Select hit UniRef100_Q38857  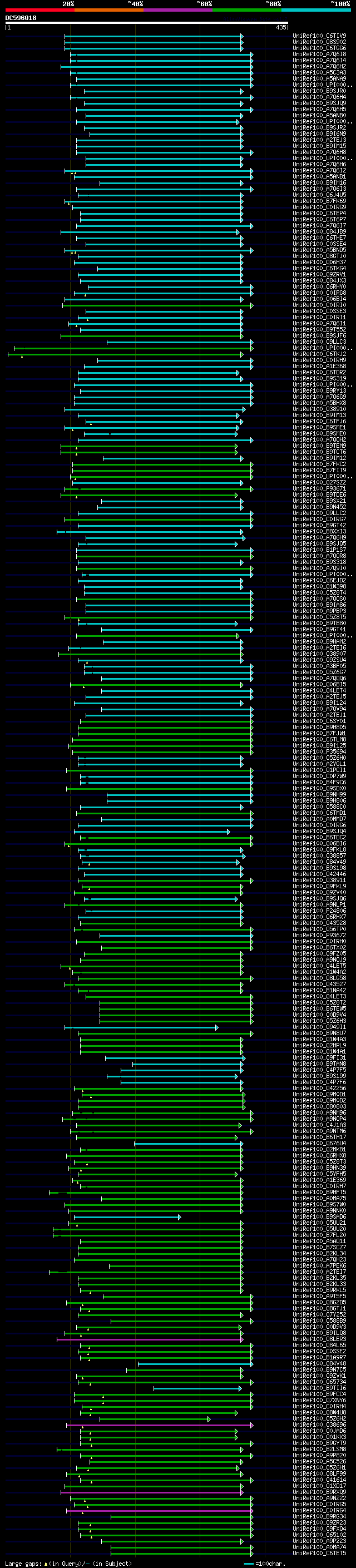tap(319, 856)
